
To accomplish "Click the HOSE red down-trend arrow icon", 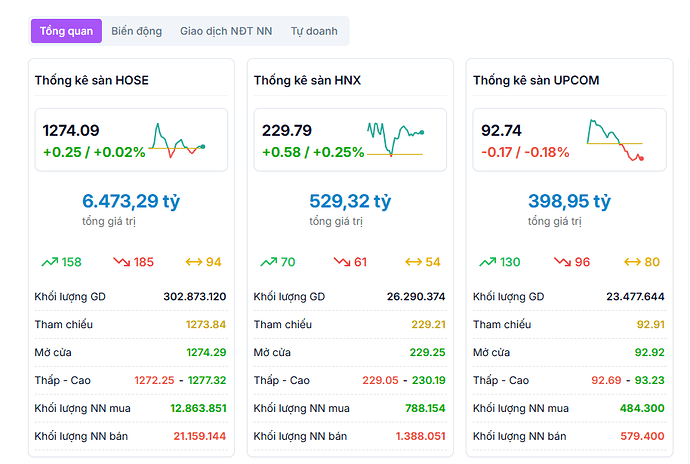I will point(121,262).
